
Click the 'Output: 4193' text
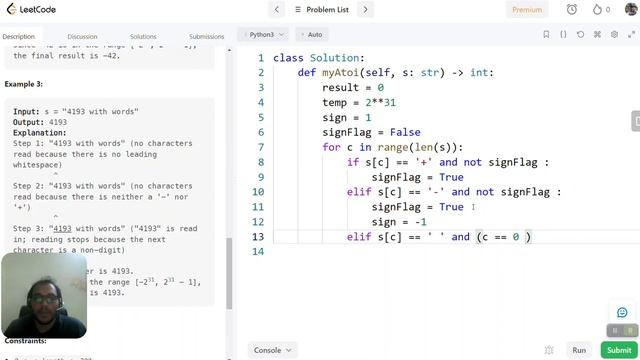point(40,122)
